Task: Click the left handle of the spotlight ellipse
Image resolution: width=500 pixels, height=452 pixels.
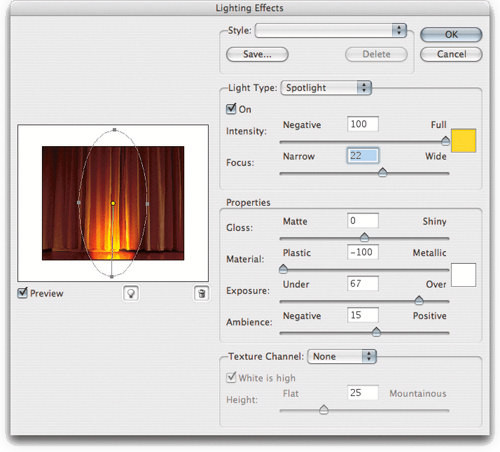Action: pos(79,202)
